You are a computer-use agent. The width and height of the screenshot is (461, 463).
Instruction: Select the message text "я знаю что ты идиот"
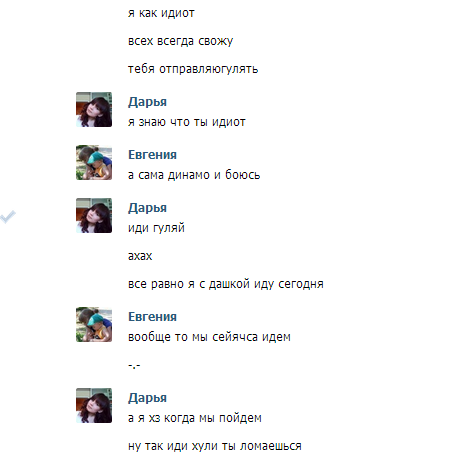[x=187, y=122]
